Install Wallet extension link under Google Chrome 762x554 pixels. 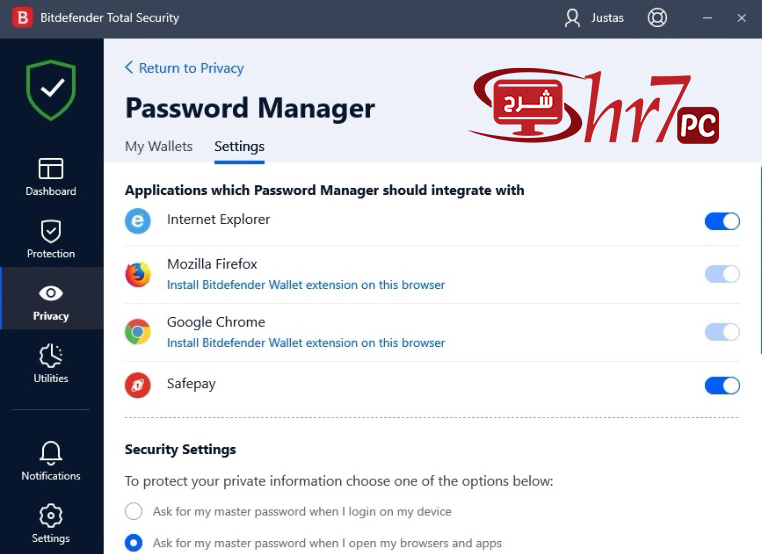[306, 343]
